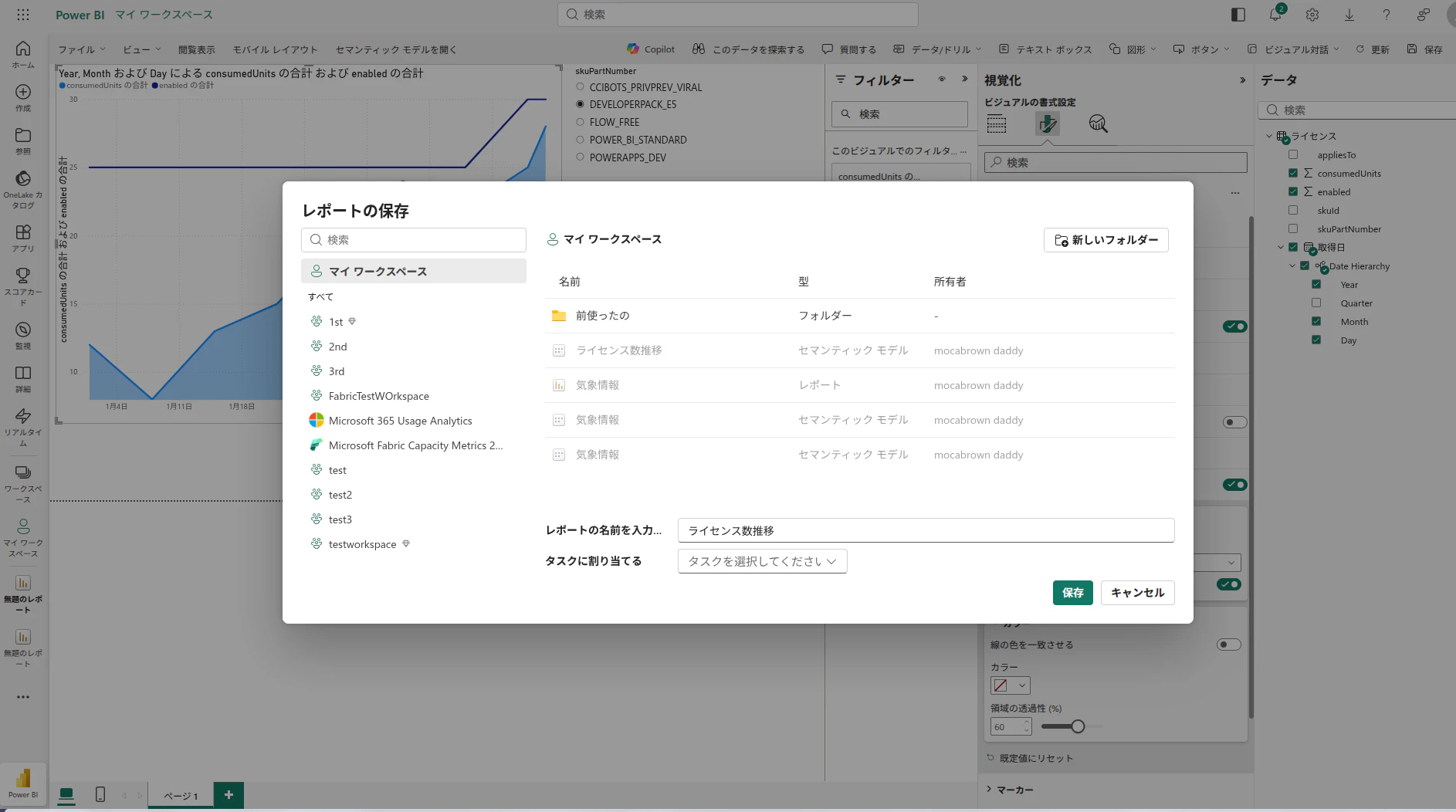The width and height of the screenshot is (1456, 812).
Task: Select the Analytics magnifier icon in Visualizations
Action: 1098,123
